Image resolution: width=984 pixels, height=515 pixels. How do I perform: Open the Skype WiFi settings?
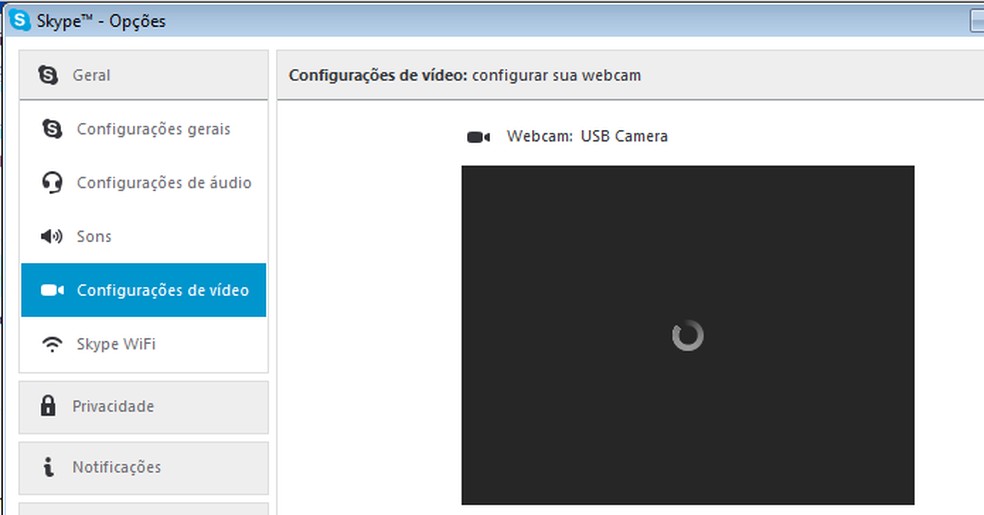point(144,344)
